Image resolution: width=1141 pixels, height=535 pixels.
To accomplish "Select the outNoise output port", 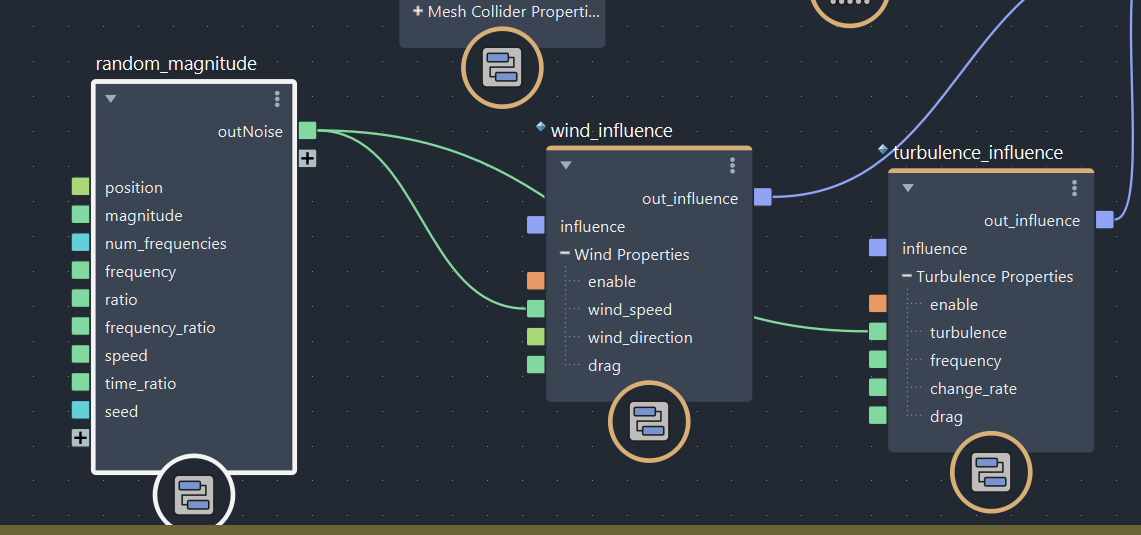I will [x=307, y=131].
